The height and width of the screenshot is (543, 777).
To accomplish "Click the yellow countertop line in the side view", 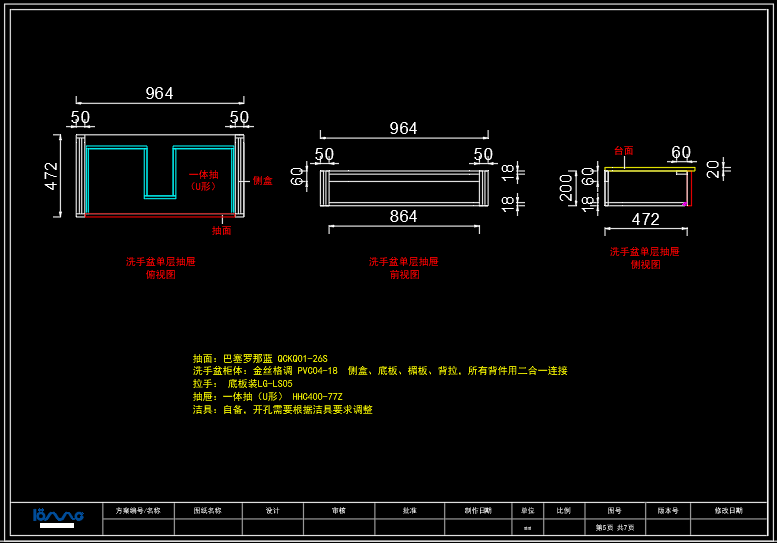I will click(x=650, y=169).
